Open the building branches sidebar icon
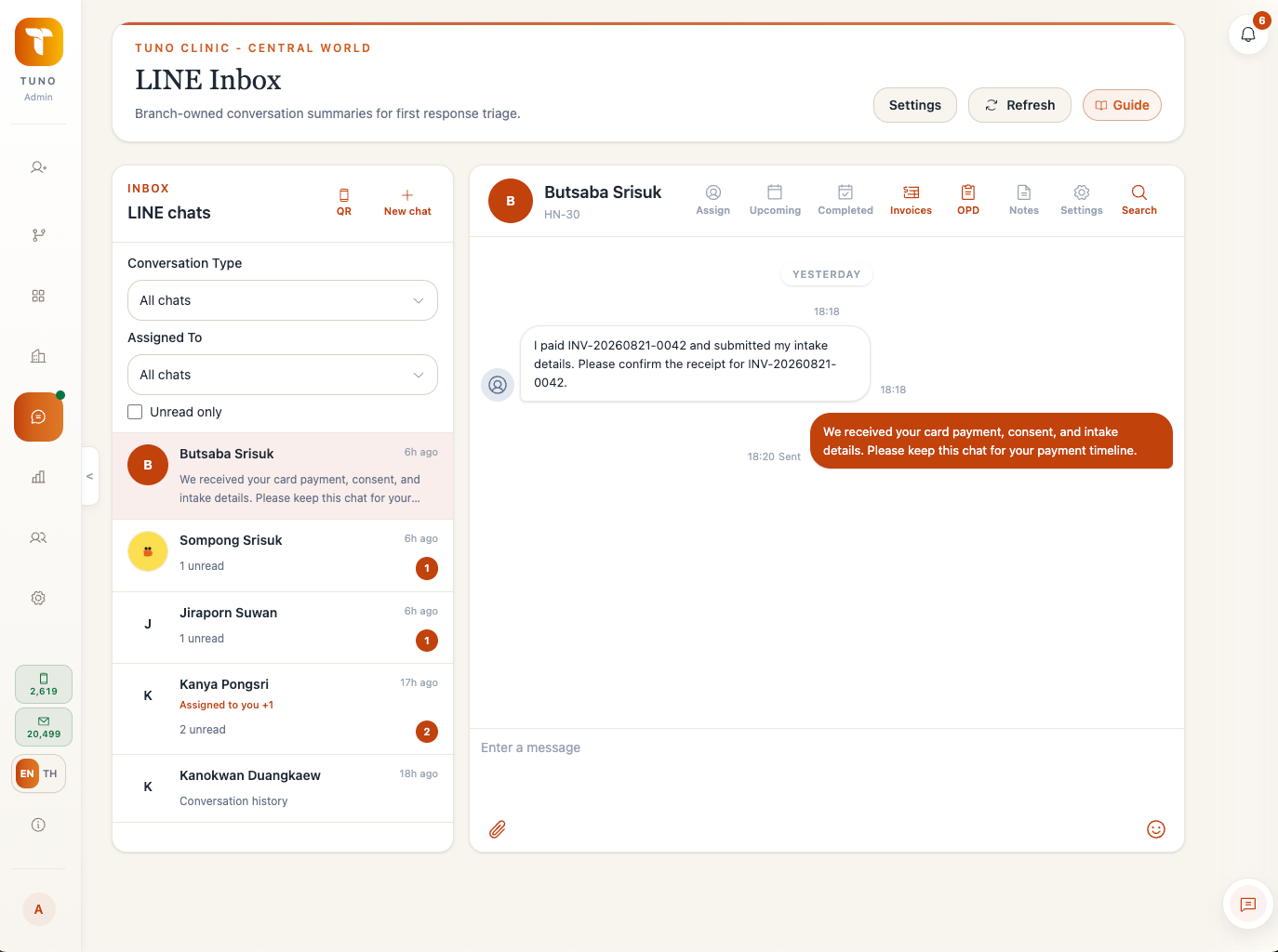This screenshot has width=1278, height=952. pyautogui.click(x=38, y=356)
